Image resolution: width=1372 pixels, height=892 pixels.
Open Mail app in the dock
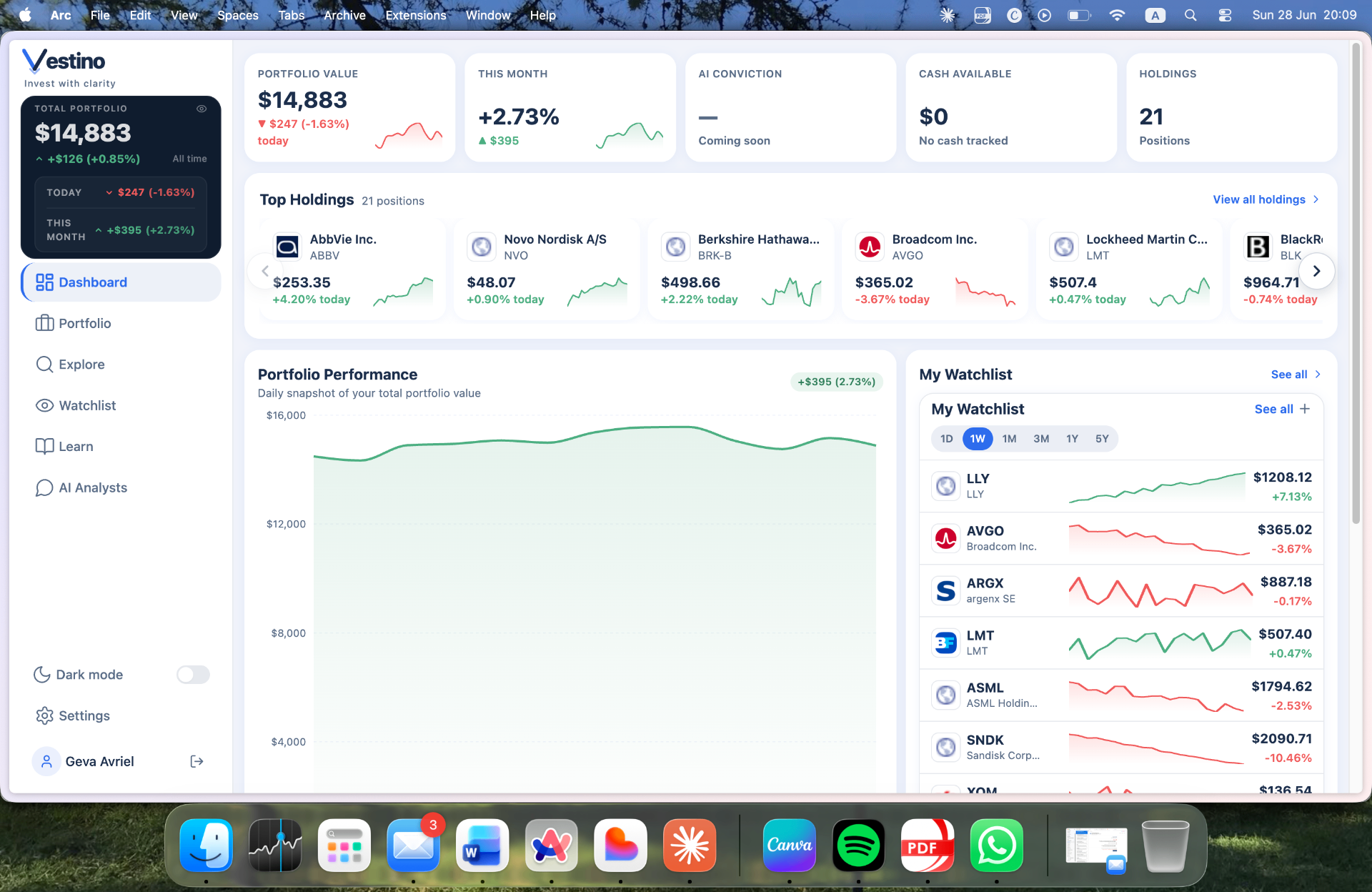413,846
